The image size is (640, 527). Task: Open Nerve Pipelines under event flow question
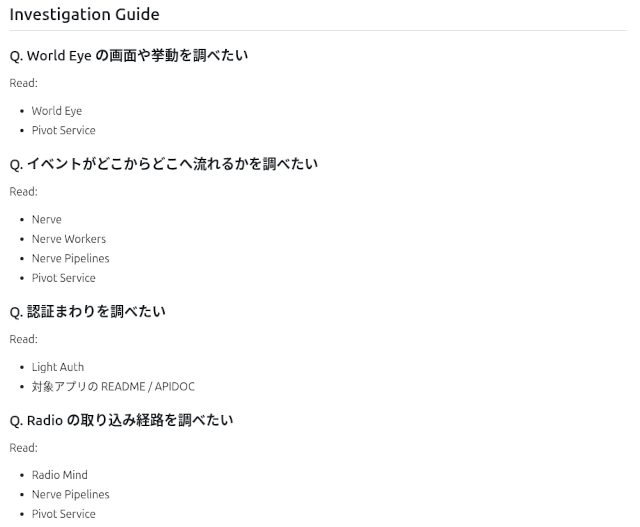pos(70,258)
